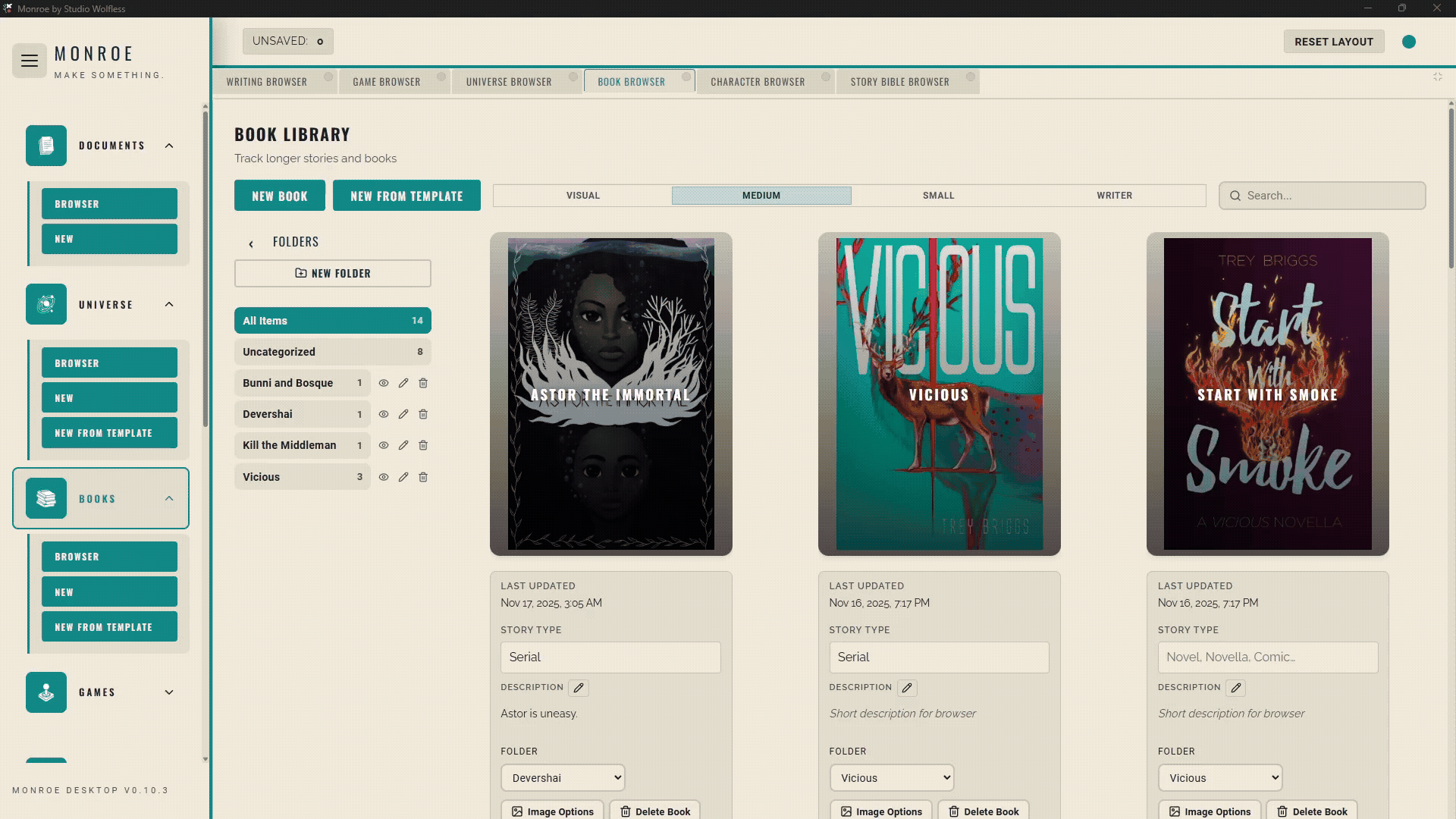Image resolution: width=1456 pixels, height=819 pixels.
Task: Toggle the eye icon on the Vicious folder
Action: pos(384,477)
